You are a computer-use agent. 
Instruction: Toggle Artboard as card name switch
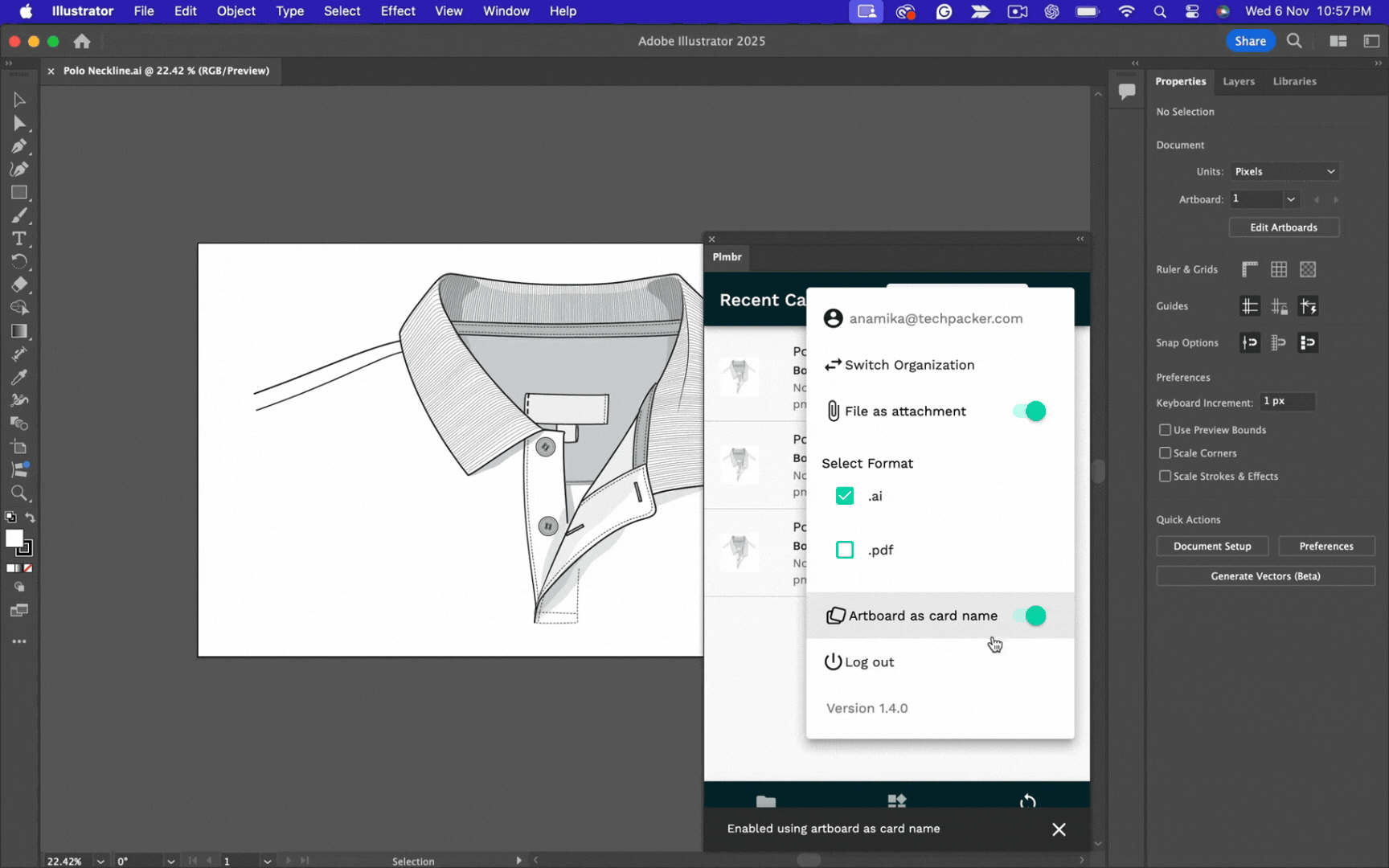[x=1029, y=616]
